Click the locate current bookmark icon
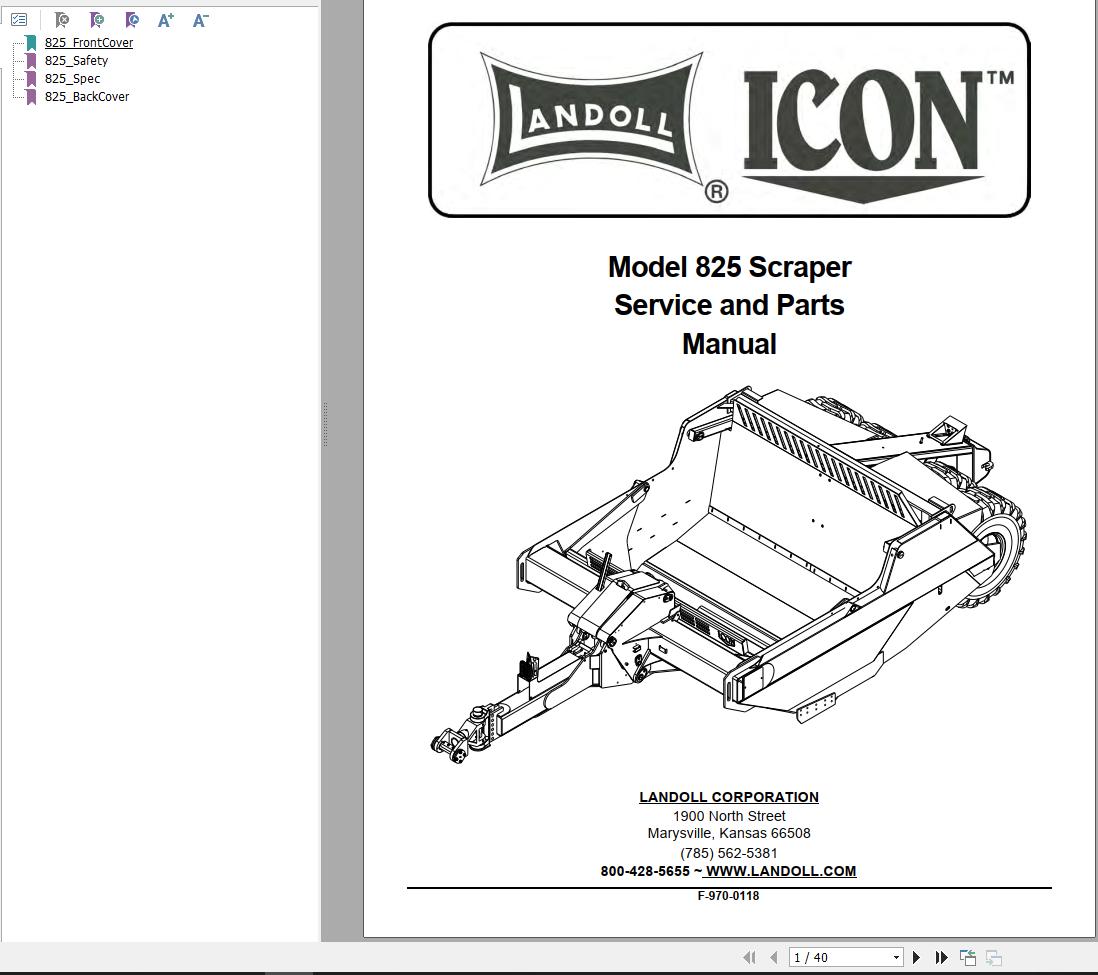 [x=132, y=19]
